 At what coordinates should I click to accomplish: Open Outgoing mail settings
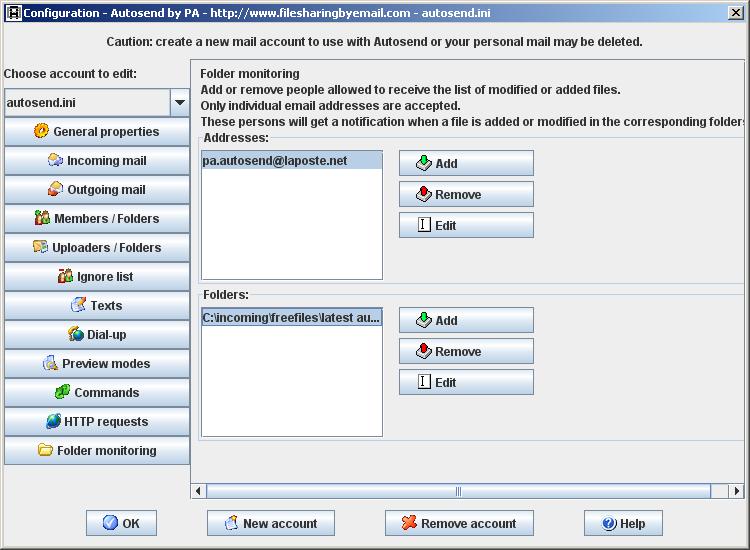click(97, 189)
